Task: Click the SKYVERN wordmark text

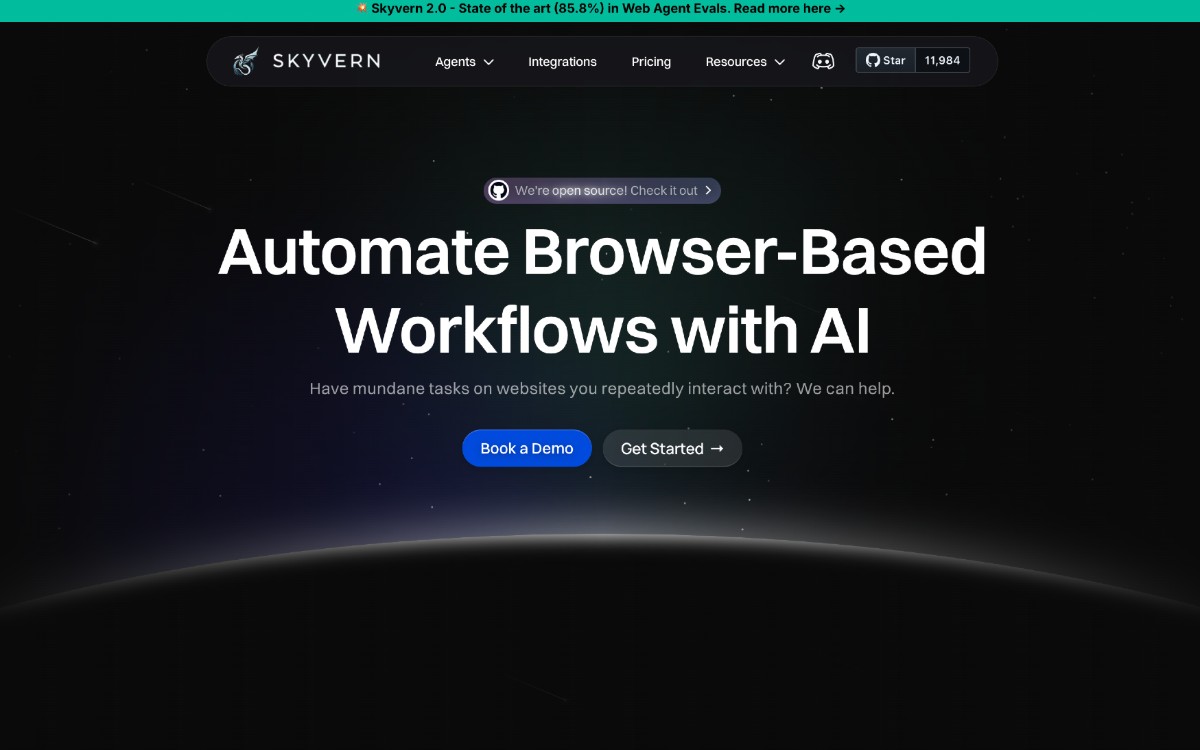Action: 326,61
